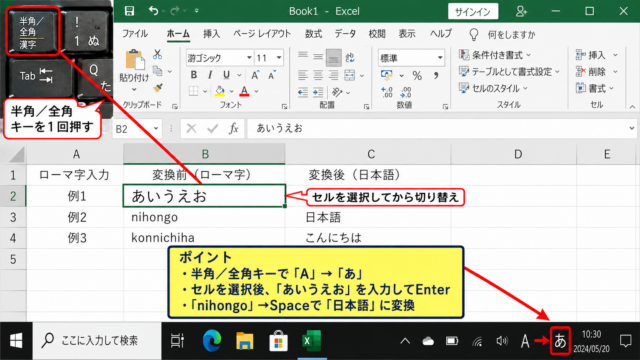The image size is (640, 360).
Task: Click the Redo arrow icon
Action: click(x=175, y=11)
